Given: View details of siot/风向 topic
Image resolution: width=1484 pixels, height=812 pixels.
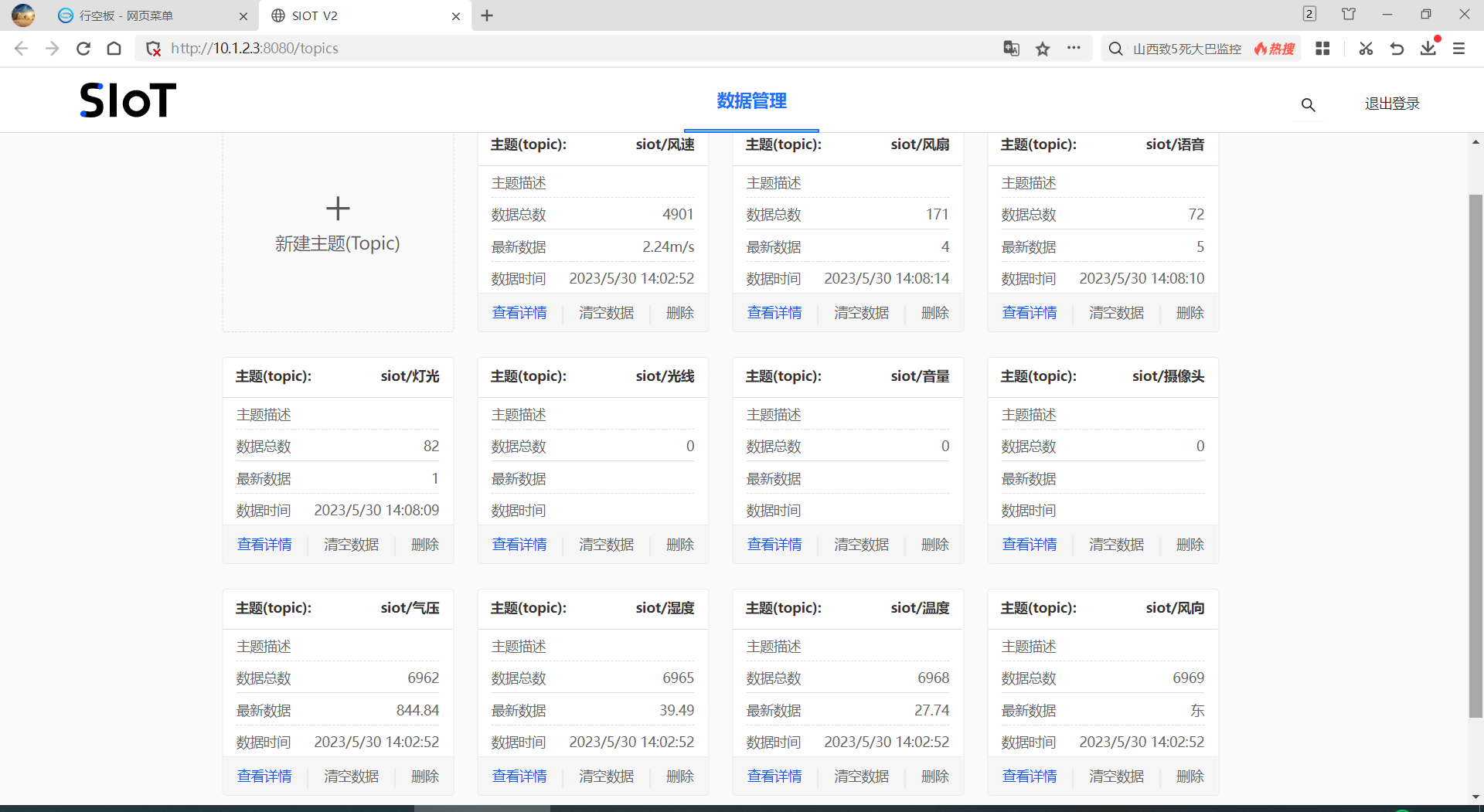Looking at the screenshot, I should click(1030, 776).
